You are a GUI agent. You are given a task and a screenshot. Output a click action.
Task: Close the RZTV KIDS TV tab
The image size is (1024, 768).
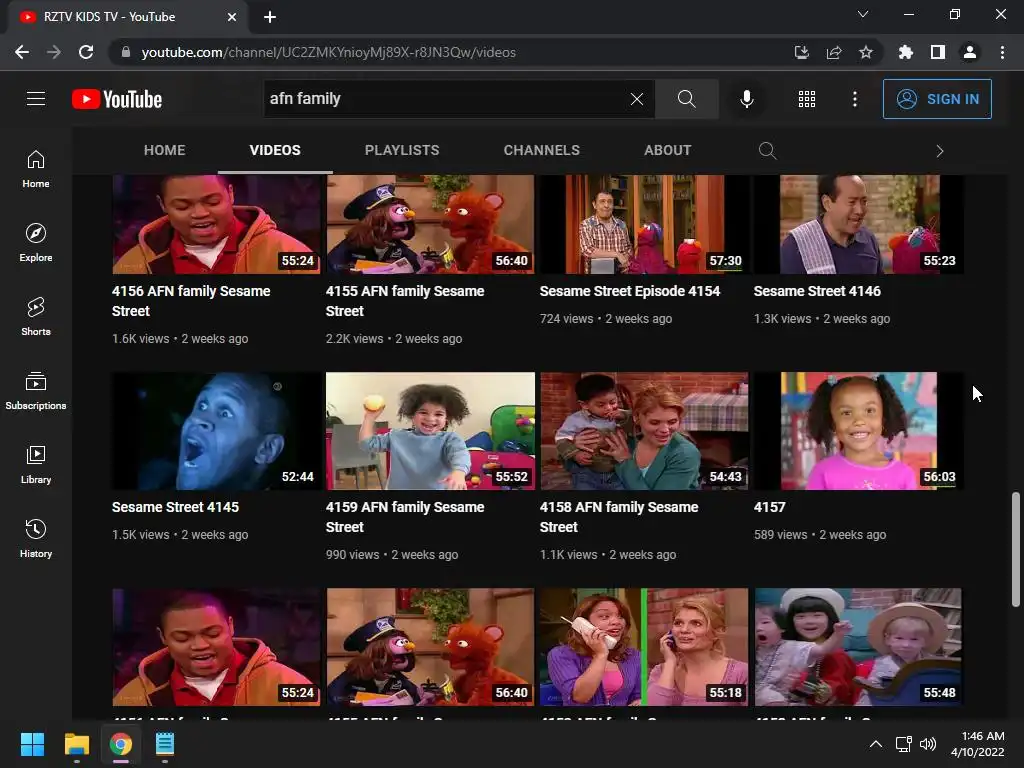pyautogui.click(x=232, y=17)
